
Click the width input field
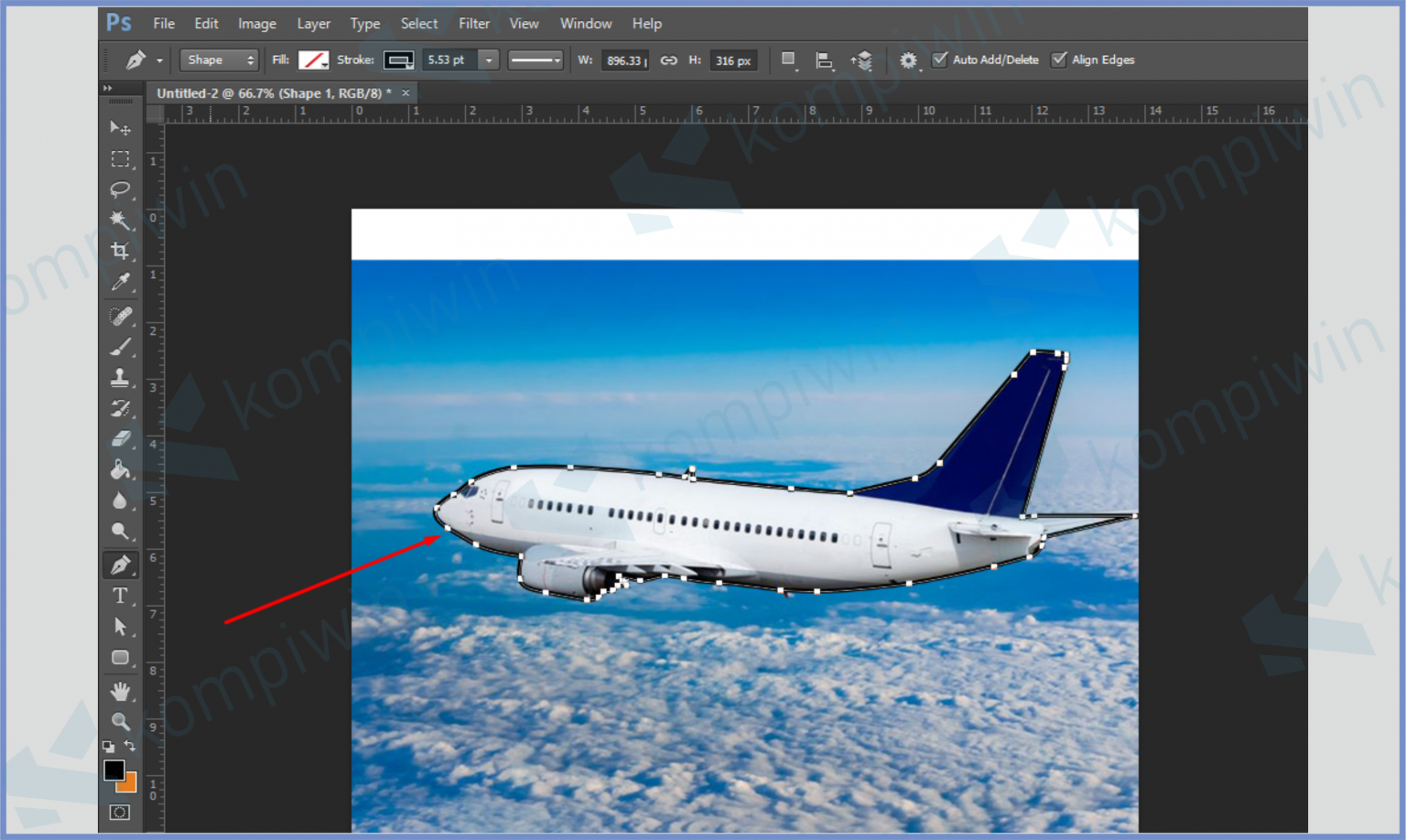625,60
